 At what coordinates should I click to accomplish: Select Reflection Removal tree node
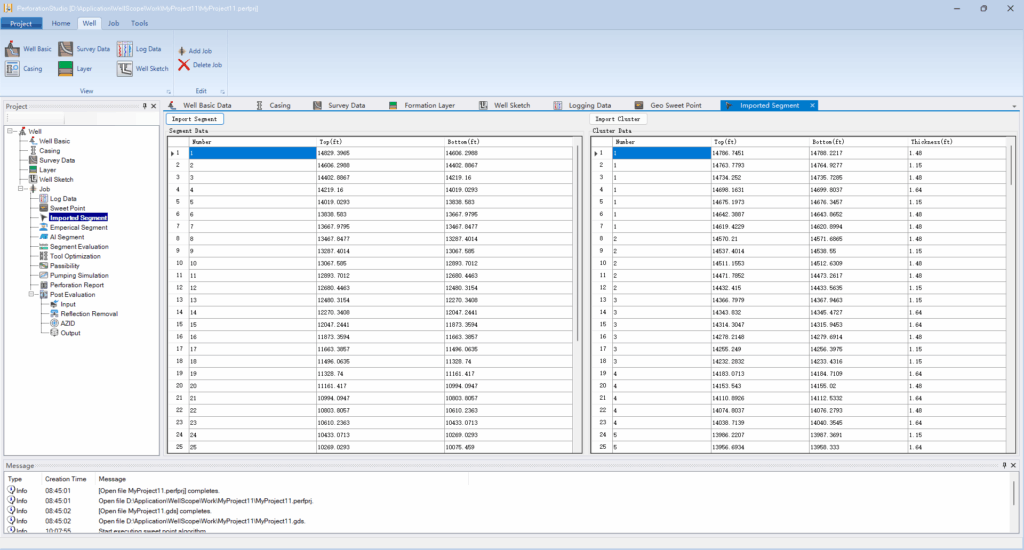click(x=89, y=314)
